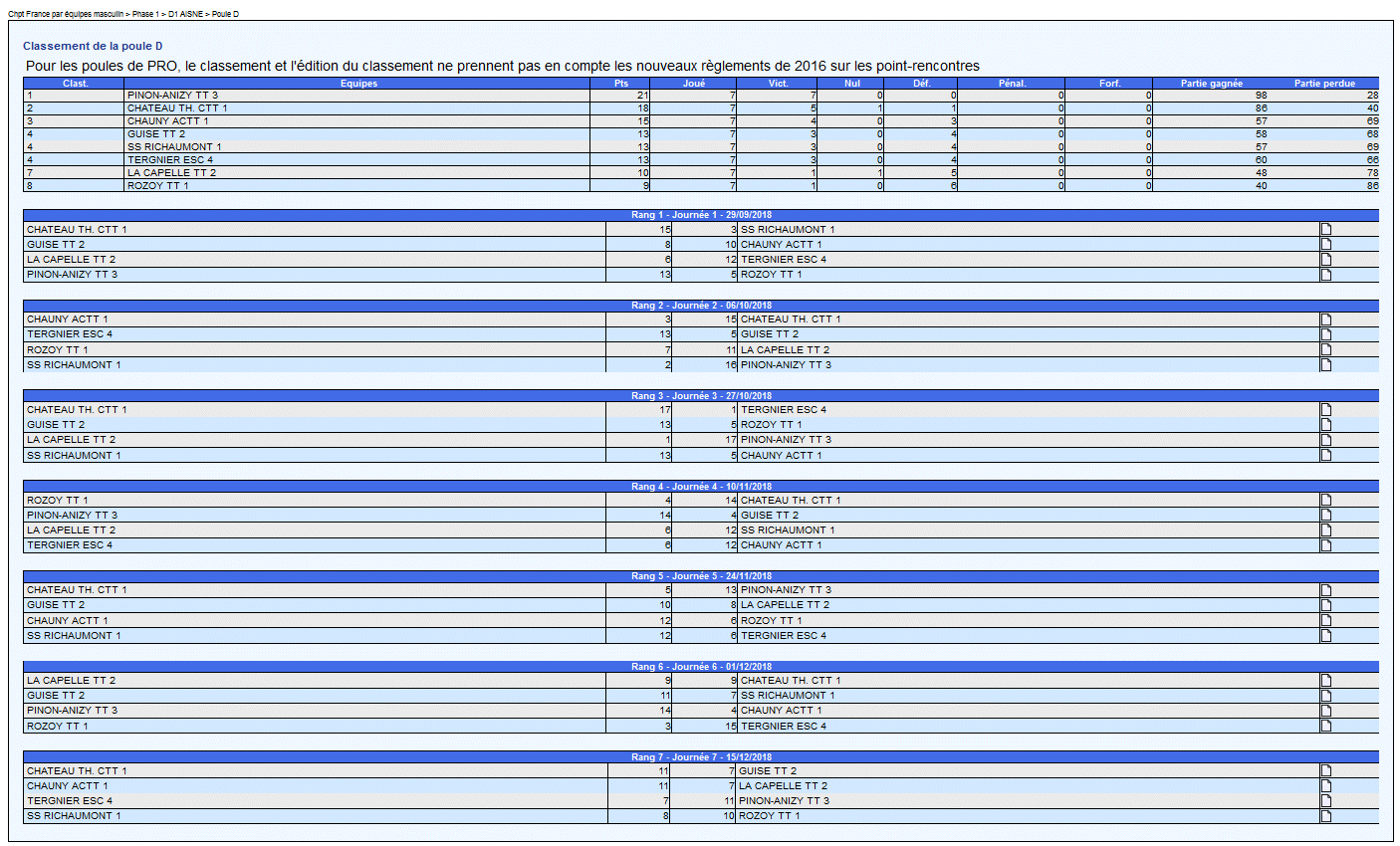Click the 'Classement de la poule D' title
The width and height of the screenshot is (1400, 846).
(93, 47)
